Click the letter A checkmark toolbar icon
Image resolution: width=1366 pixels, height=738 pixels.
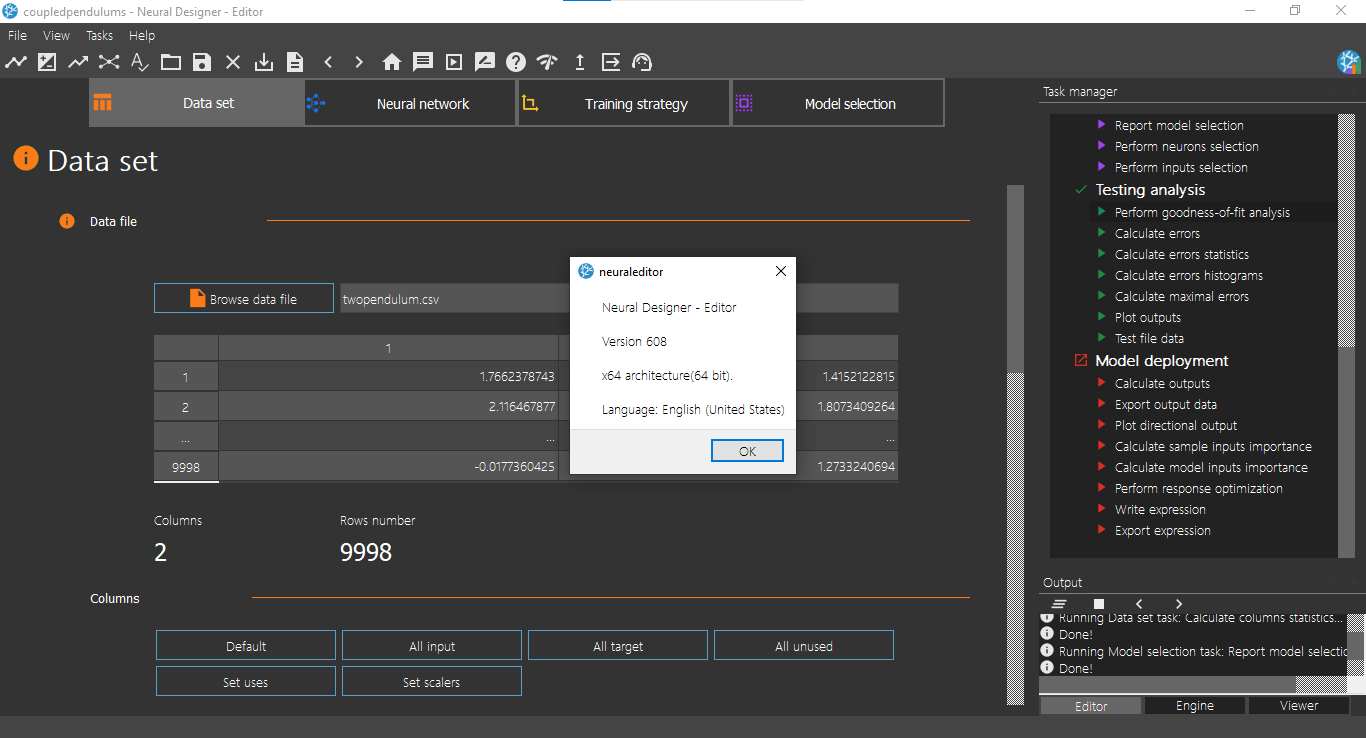click(140, 62)
